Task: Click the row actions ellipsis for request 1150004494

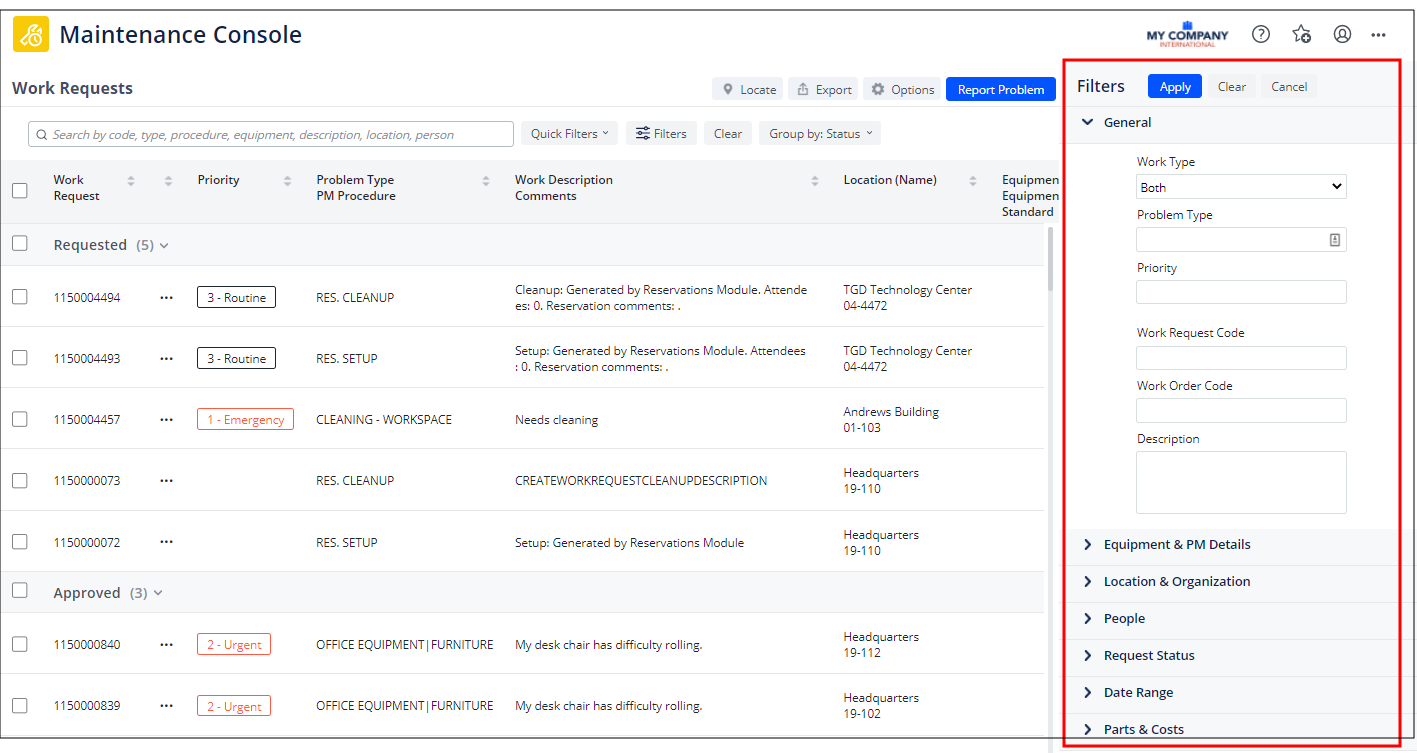Action: coord(166,297)
